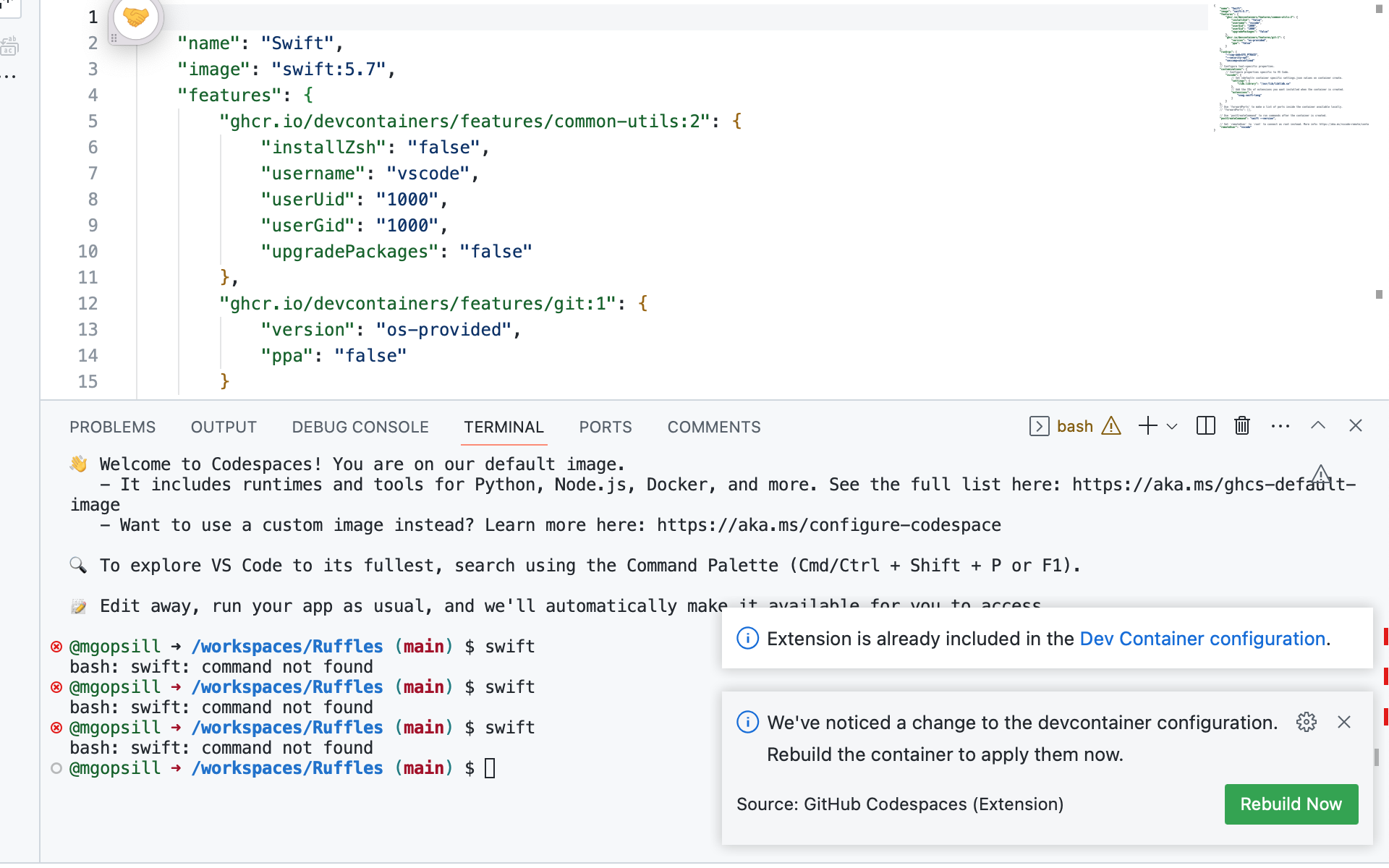Click the common-utils:2 feature string
This screenshot has height=868, width=1389.
click(465, 122)
